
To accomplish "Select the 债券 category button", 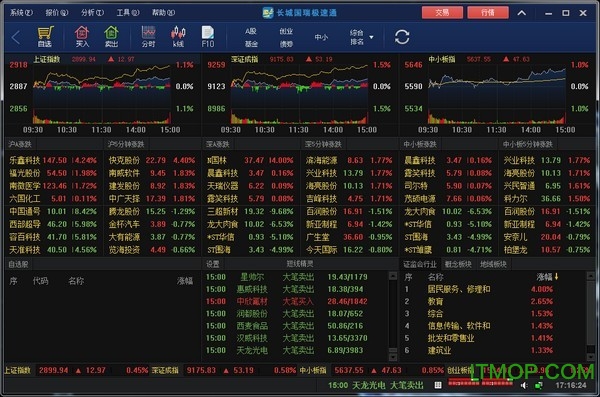I will (x=286, y=44).
